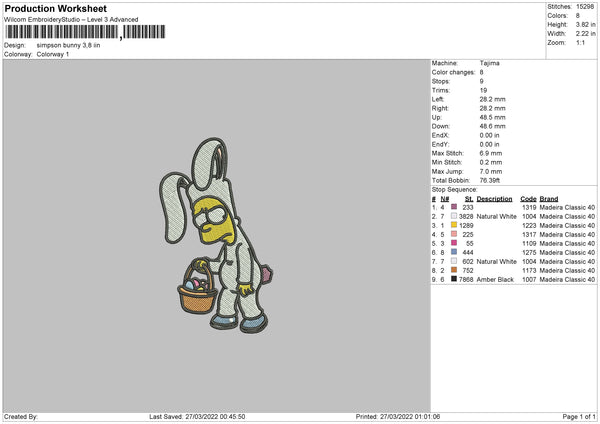The height and width of the screenshot is (424, 600).
Task: Select 'Last Saved: 27/03/2022 00:45:50' footer text
Action: [197, 417]
